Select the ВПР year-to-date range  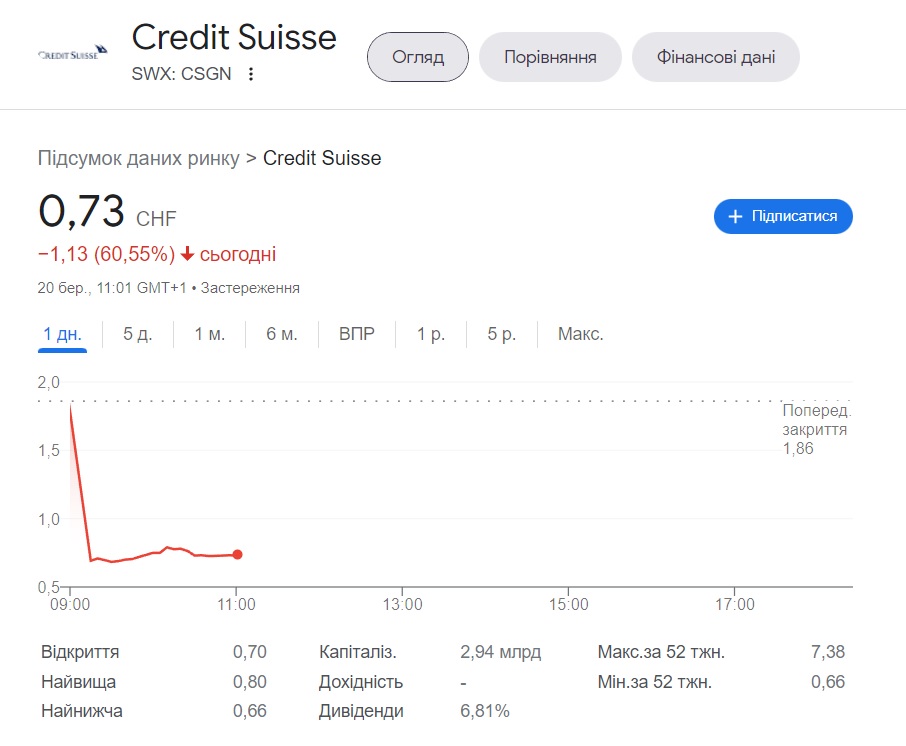click(x=357, y=334)
